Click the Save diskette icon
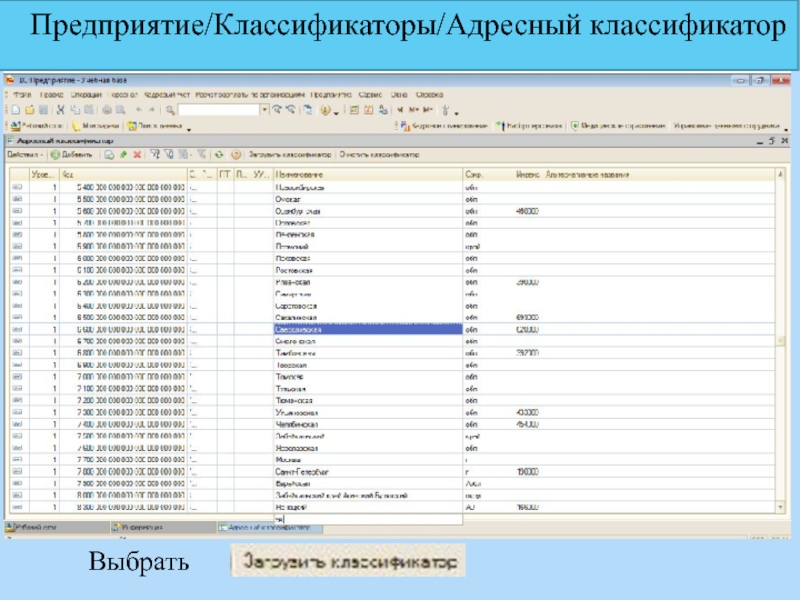 (42, 110)
